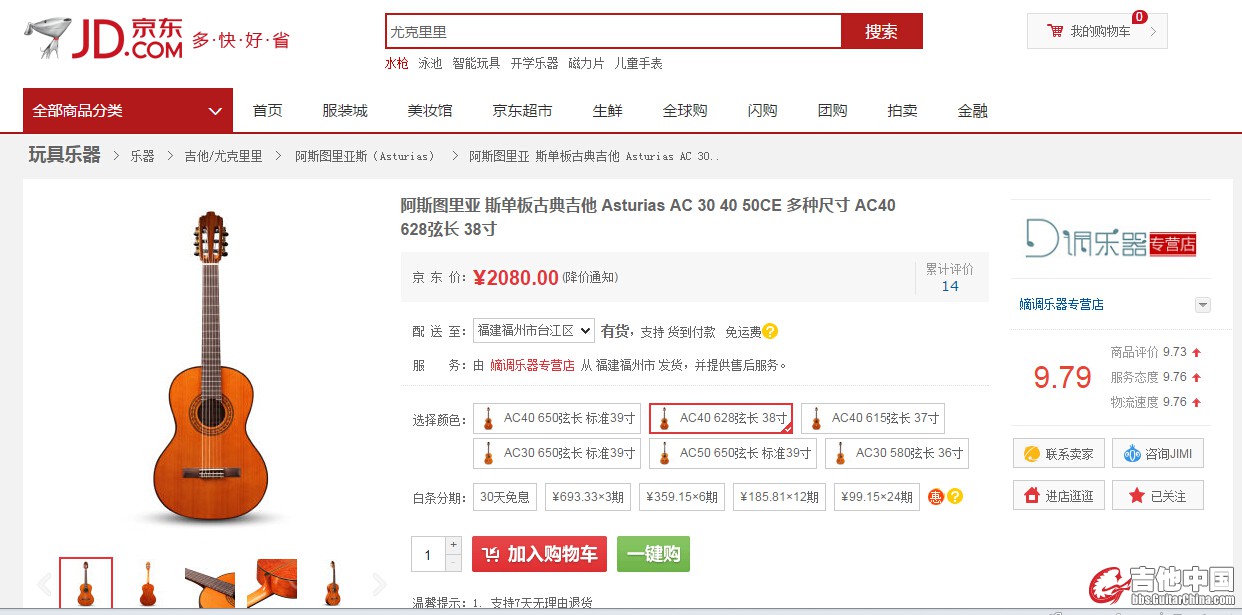
Task: Select the second guitar back-view thumbnail
Action: tap(148, 584)
